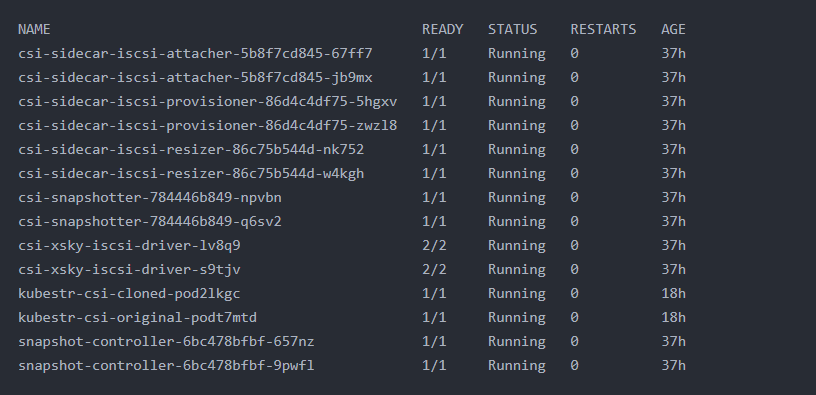Screen dimensions: 816x395
Task: Click kubestr-csi-cloned-pod2lkgc pod name
Action: tap(129, 294)
